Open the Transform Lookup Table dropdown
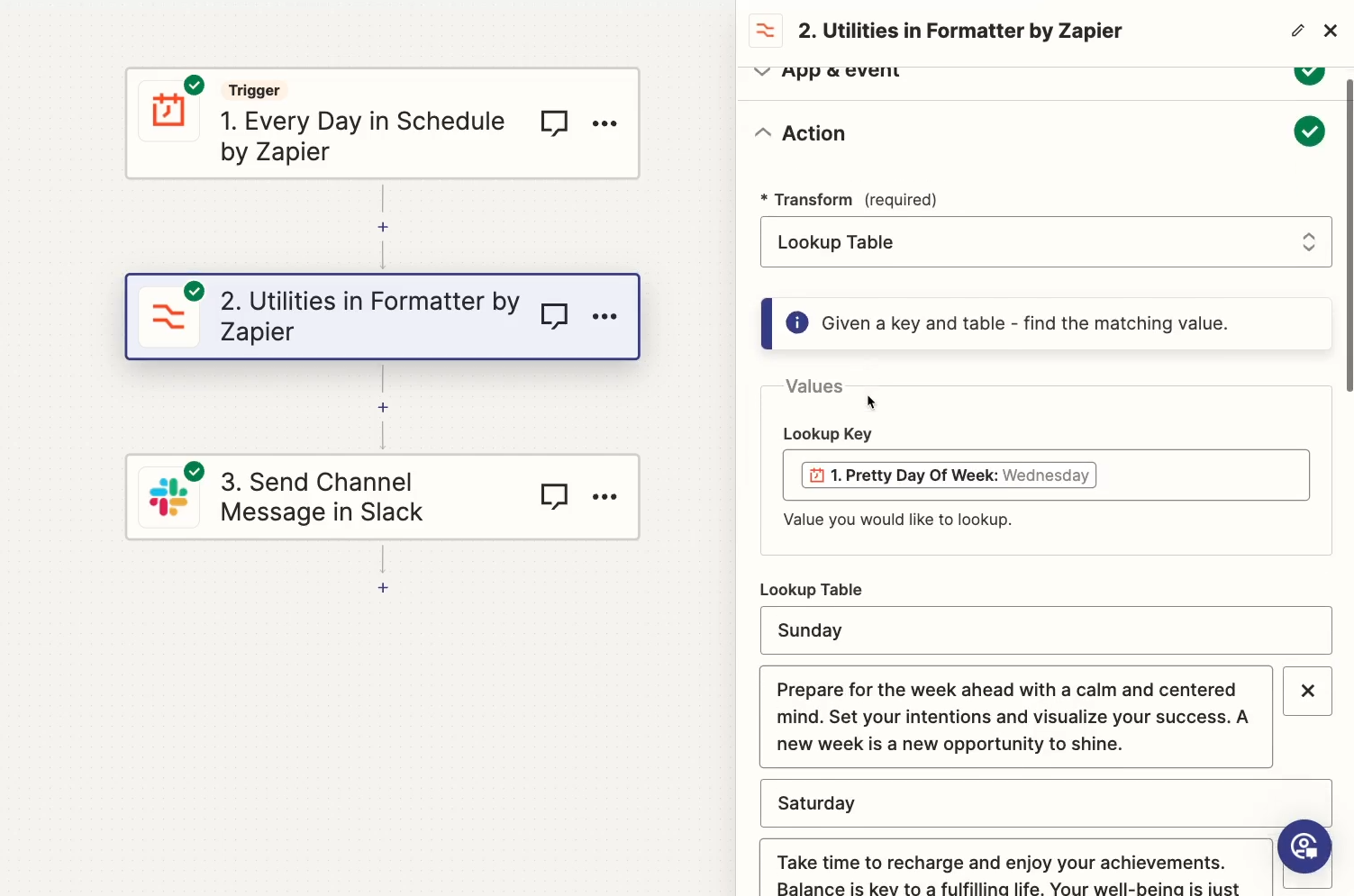Screen dimensions: 1354x896 coord(1046,241)
